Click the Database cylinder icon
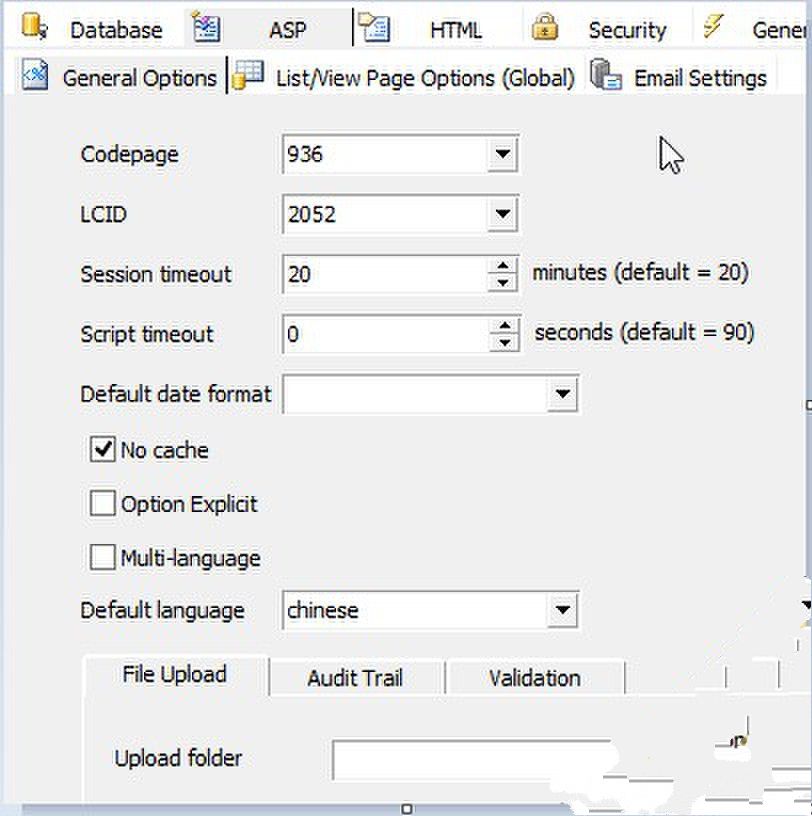This screenshot has width=812, height=816. point(34,27)
